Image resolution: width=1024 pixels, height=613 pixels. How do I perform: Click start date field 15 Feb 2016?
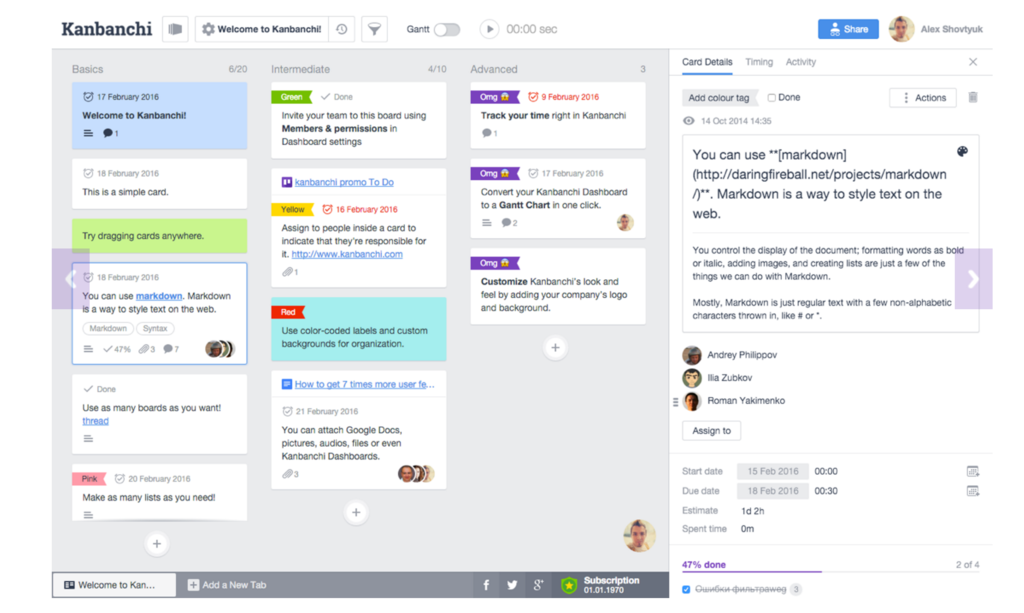click(x=773, y=471)
